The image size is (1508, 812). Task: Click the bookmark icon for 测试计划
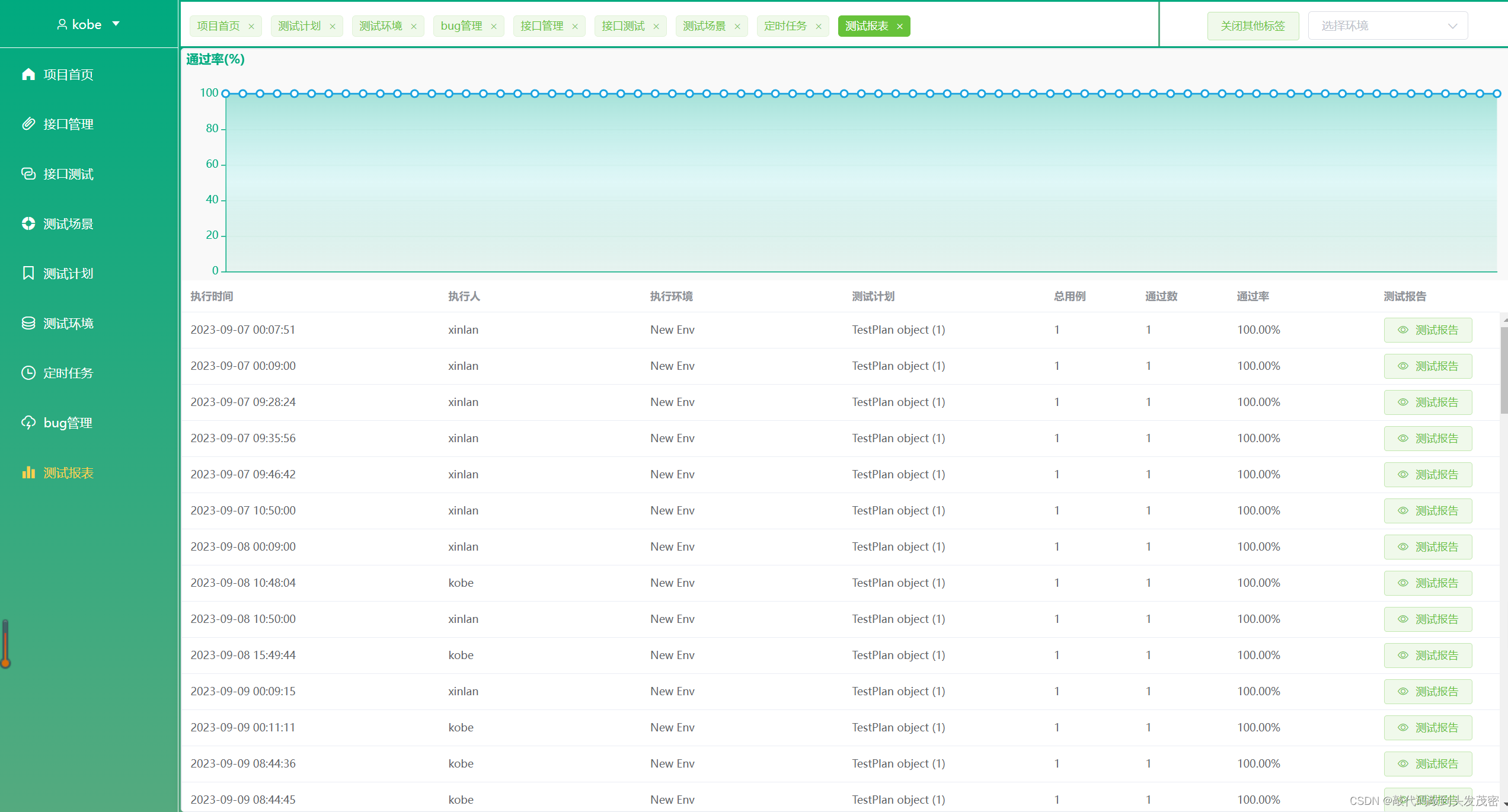tap(28, 273)
